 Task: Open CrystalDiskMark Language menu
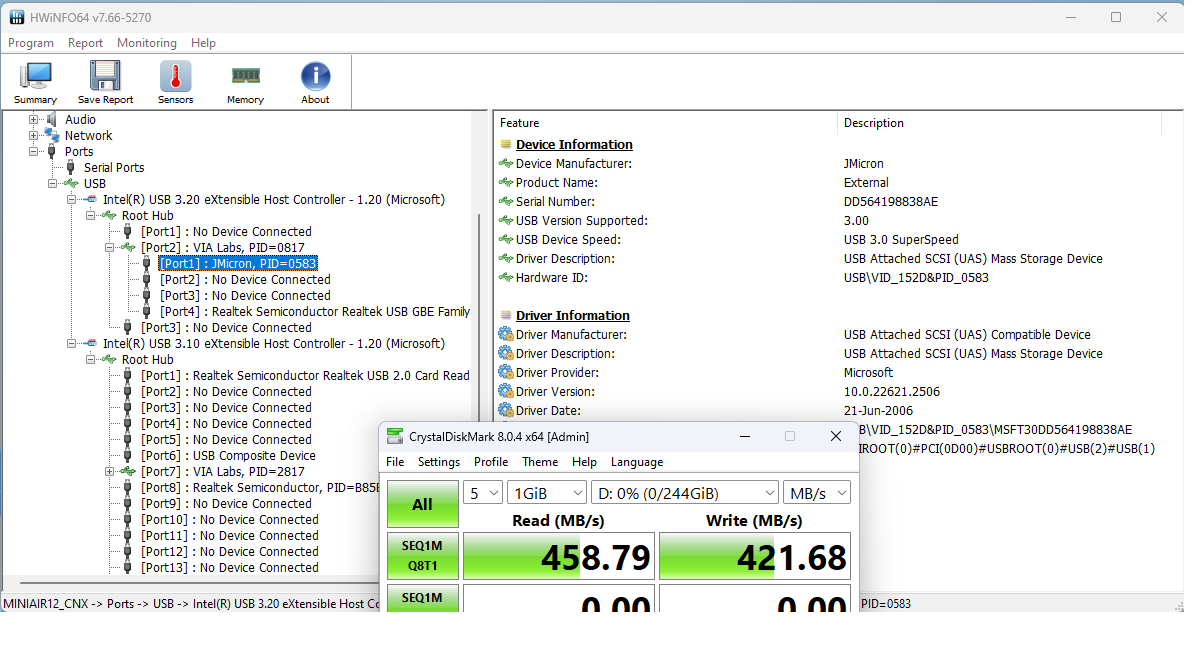tap(637, 462)
